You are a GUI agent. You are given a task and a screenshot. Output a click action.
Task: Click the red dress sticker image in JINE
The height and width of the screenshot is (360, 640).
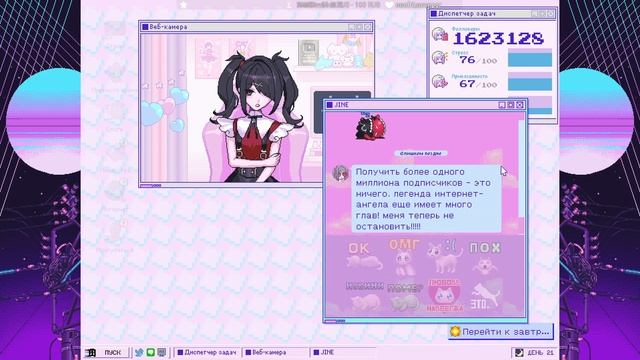pos(370,127)
